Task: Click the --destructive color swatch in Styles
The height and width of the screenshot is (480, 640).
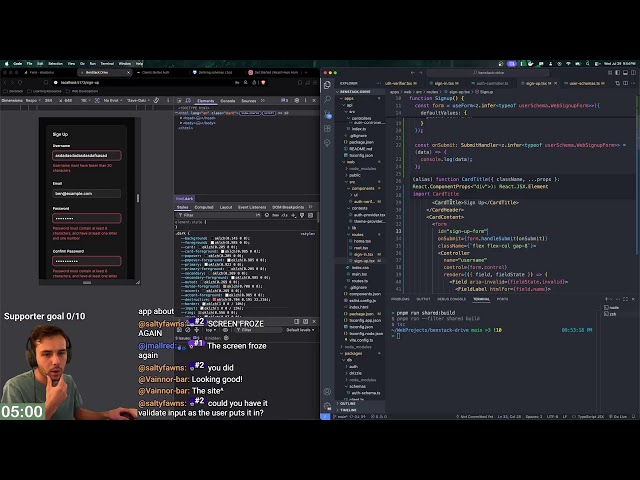Action: (214, 299)
